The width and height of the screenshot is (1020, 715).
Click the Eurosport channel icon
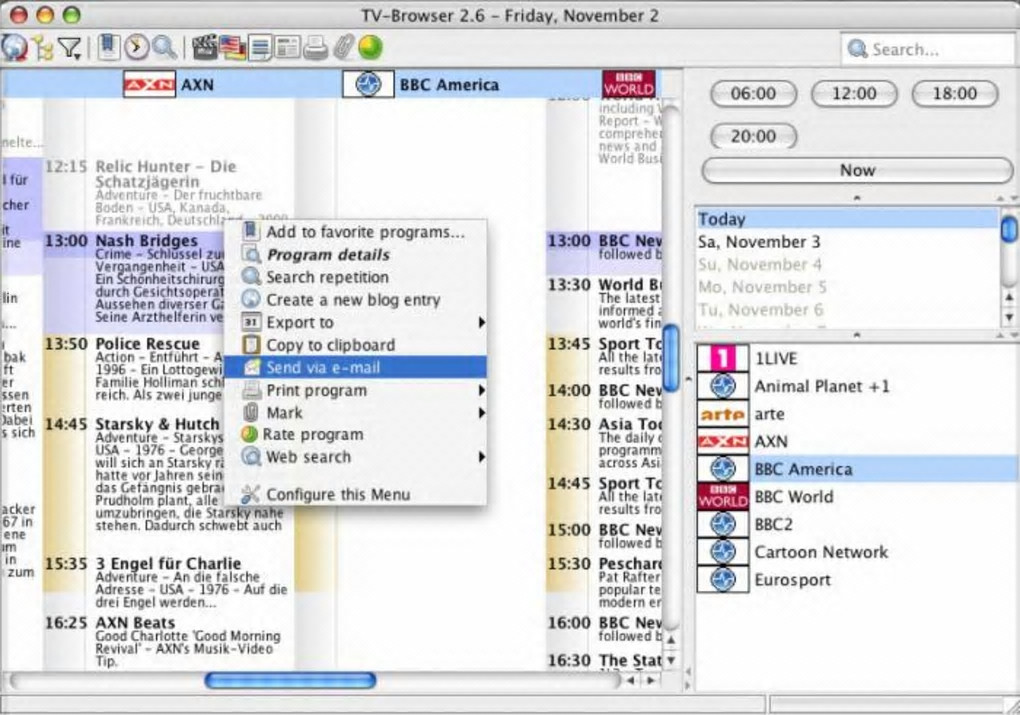pos(722,579)
